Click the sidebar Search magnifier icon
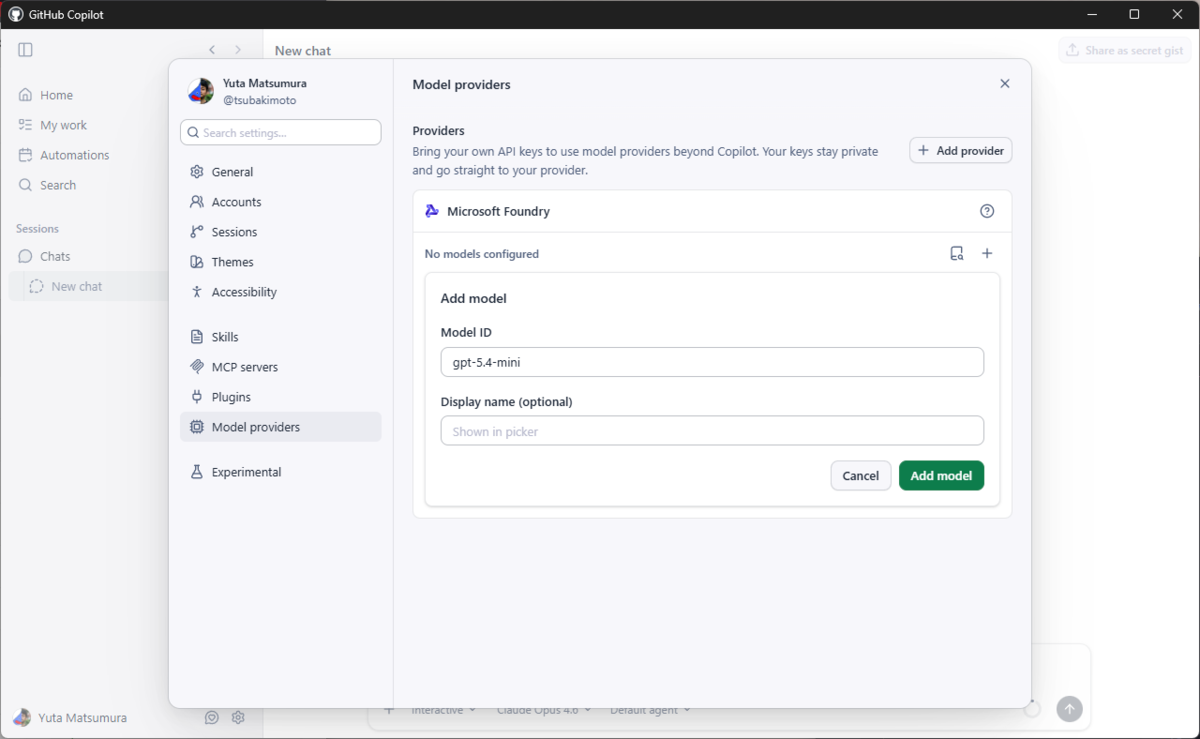Image resolution: width=1200 pixels, height=739 pixels. (26, 185)
